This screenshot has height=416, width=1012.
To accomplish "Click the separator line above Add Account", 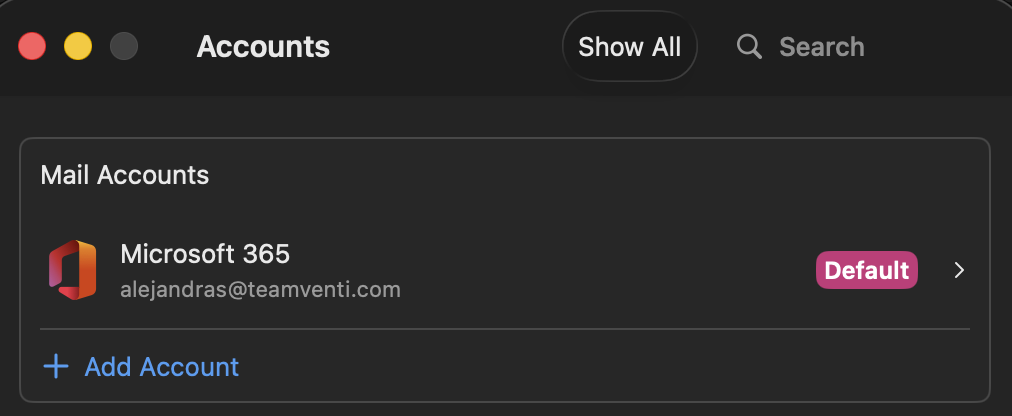I will click(x=505, y=328).
